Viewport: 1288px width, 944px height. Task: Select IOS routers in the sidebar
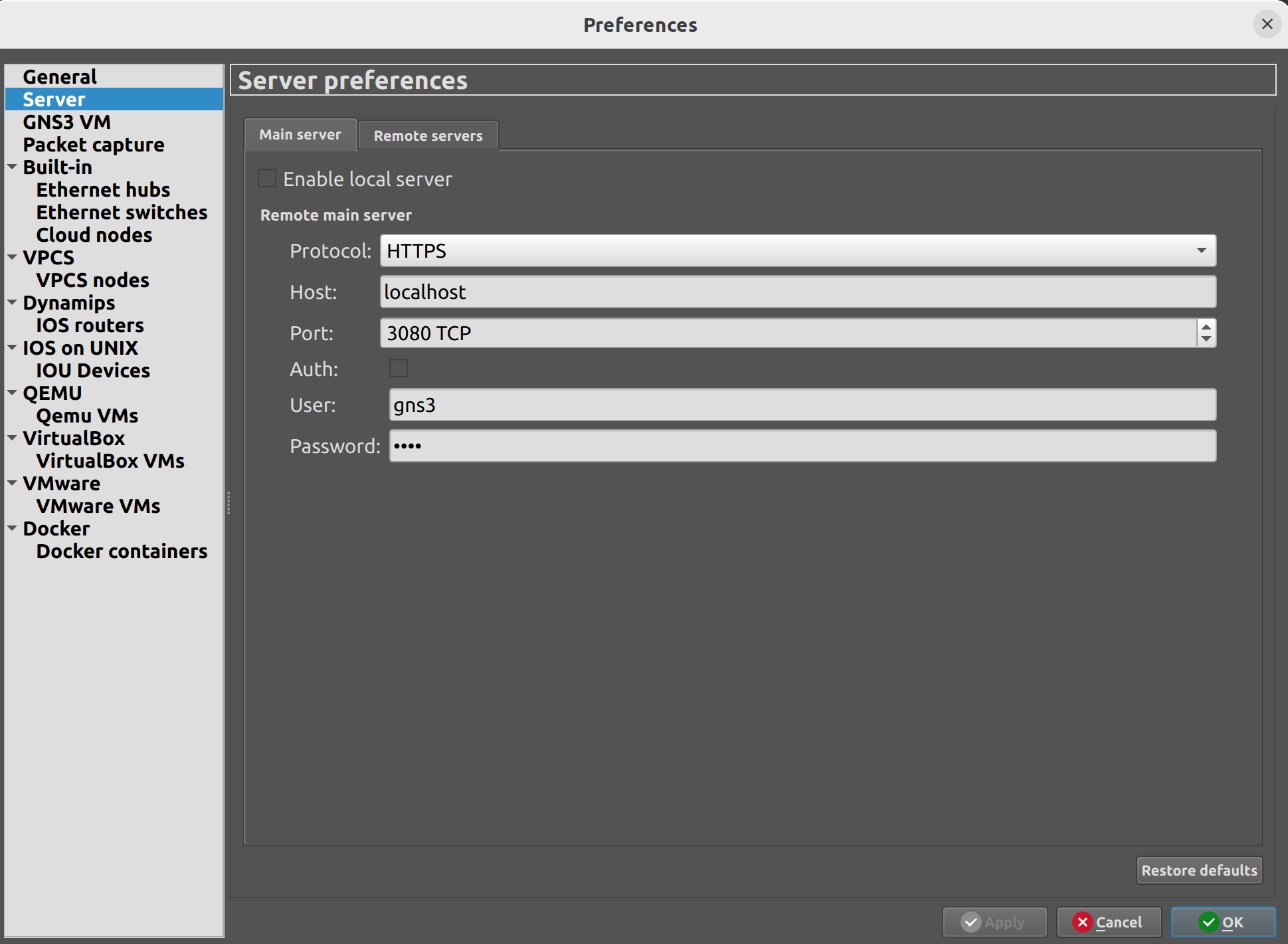click(90, 325)
